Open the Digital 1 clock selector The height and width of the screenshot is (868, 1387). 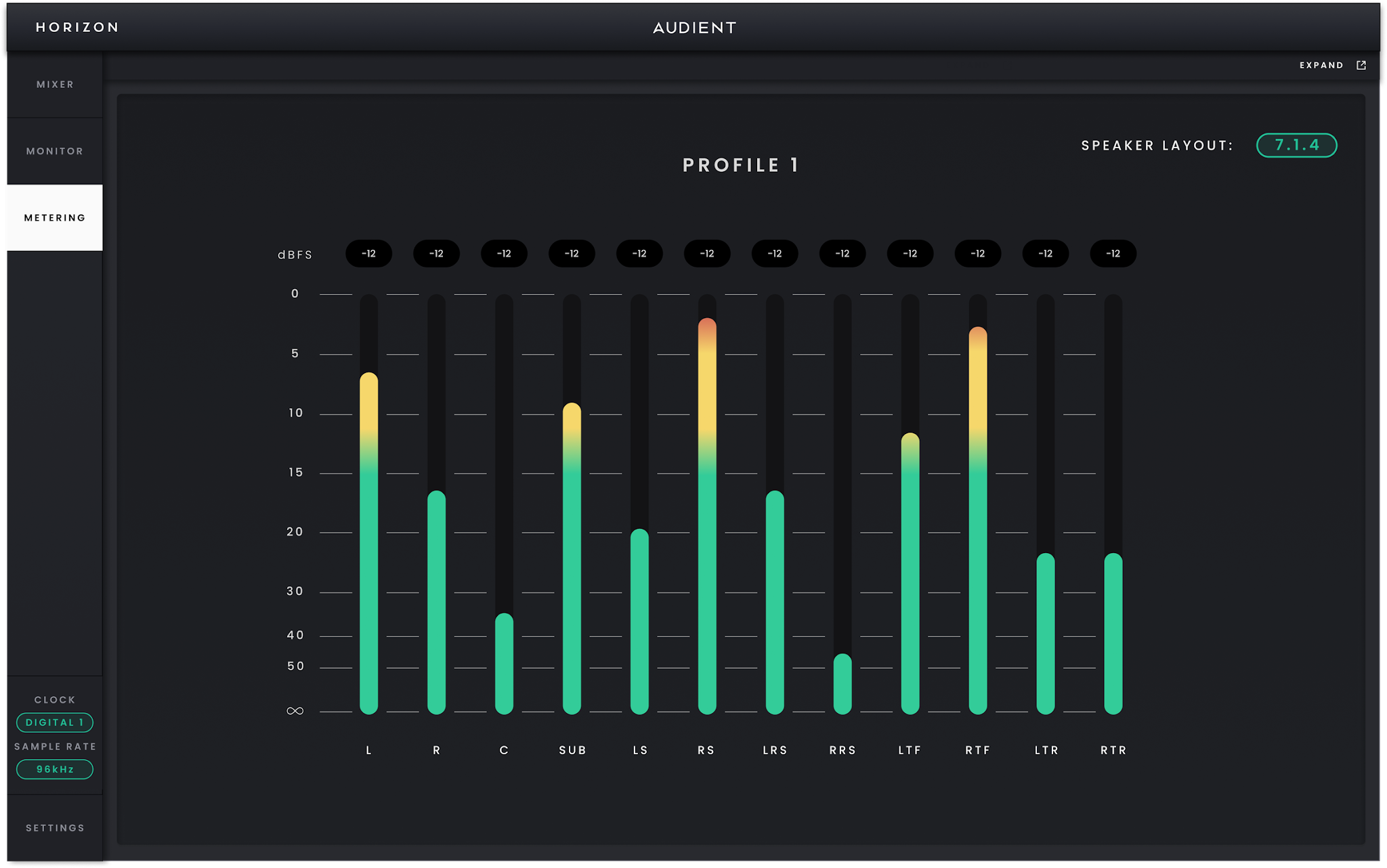tap(55, 722)
